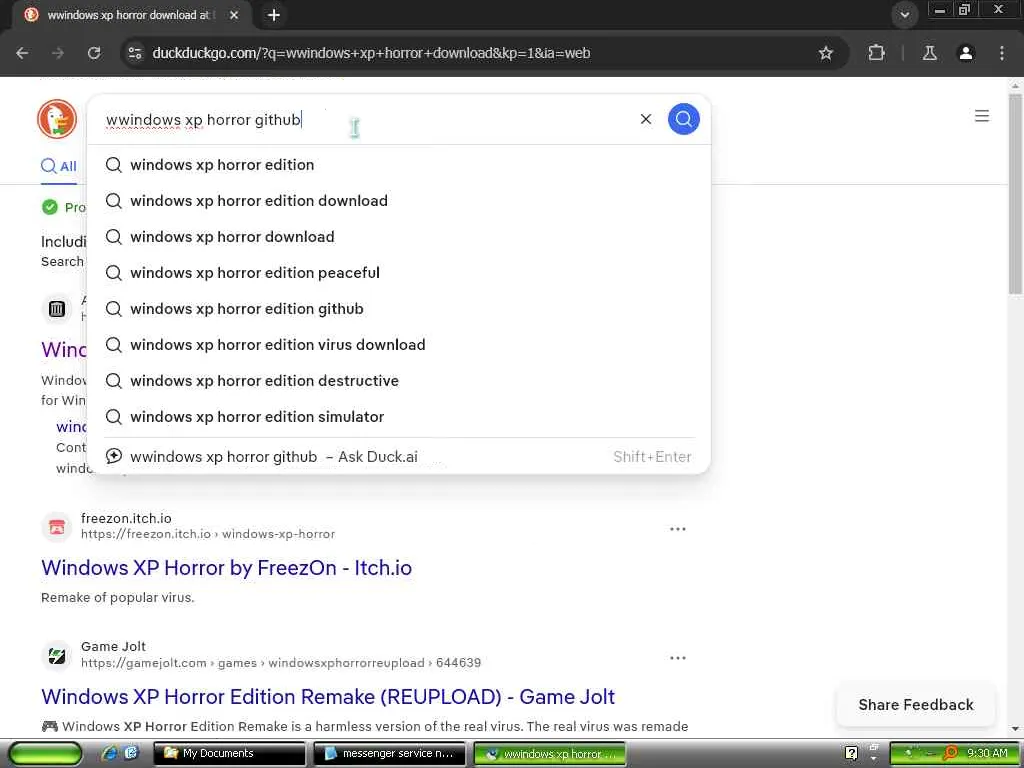Click the browser address bar URL
1024x768 pixels.
pyautogui.click(x=371, y=53)
